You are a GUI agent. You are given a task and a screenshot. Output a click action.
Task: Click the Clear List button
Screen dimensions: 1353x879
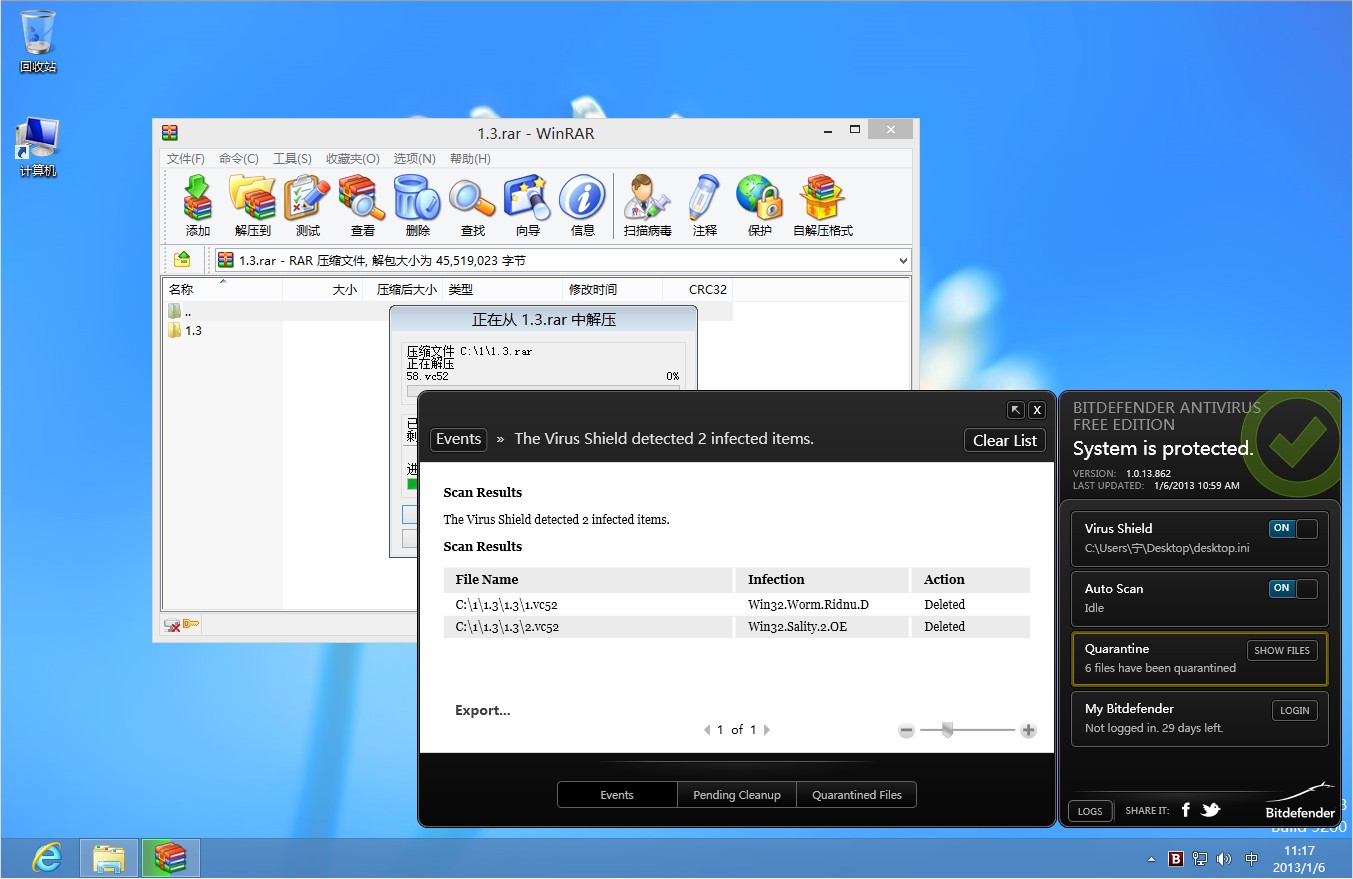(x=1005, y=440)
